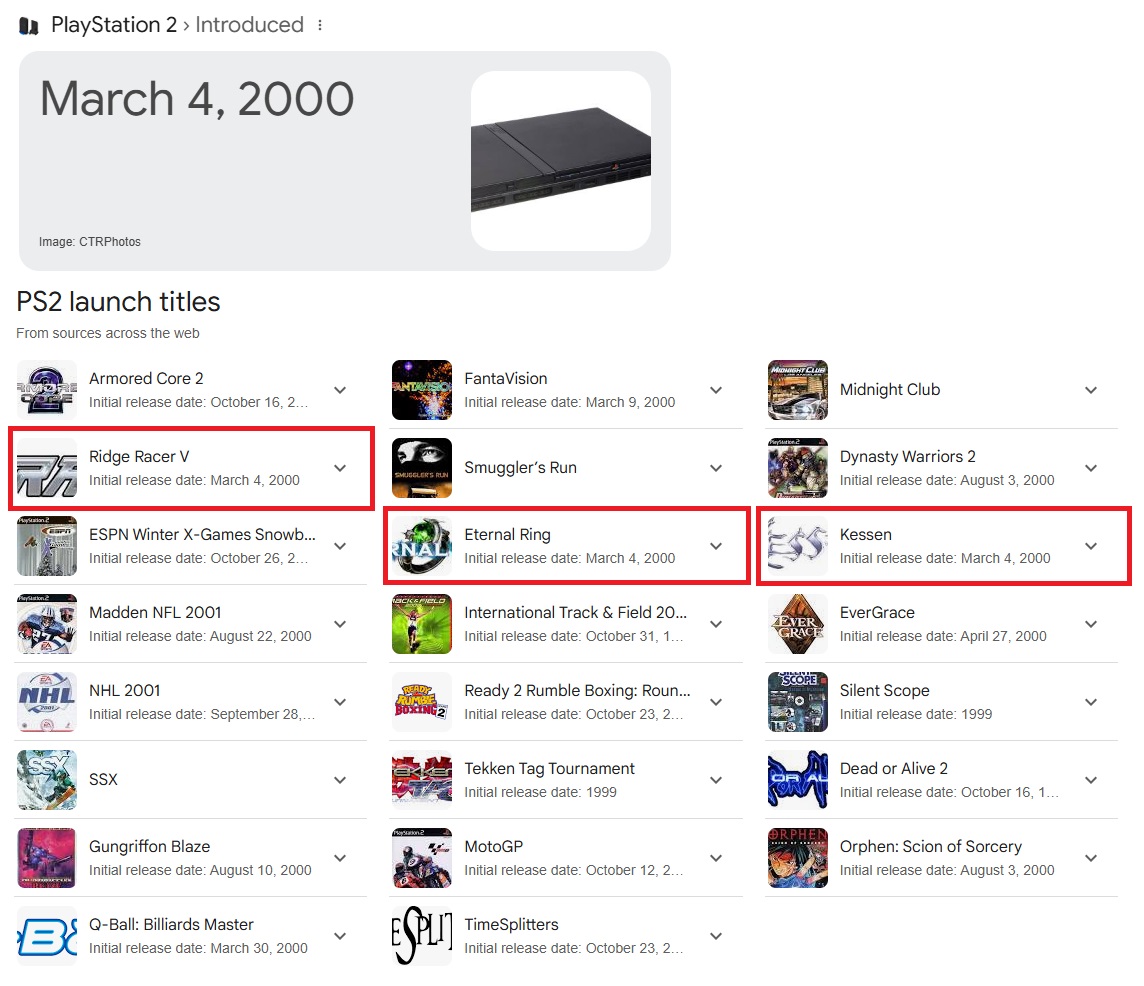Click the Ready 2 Rumble Boxing cover
The width and height of the screenshot is (1144, 986).
click(422, 702)
